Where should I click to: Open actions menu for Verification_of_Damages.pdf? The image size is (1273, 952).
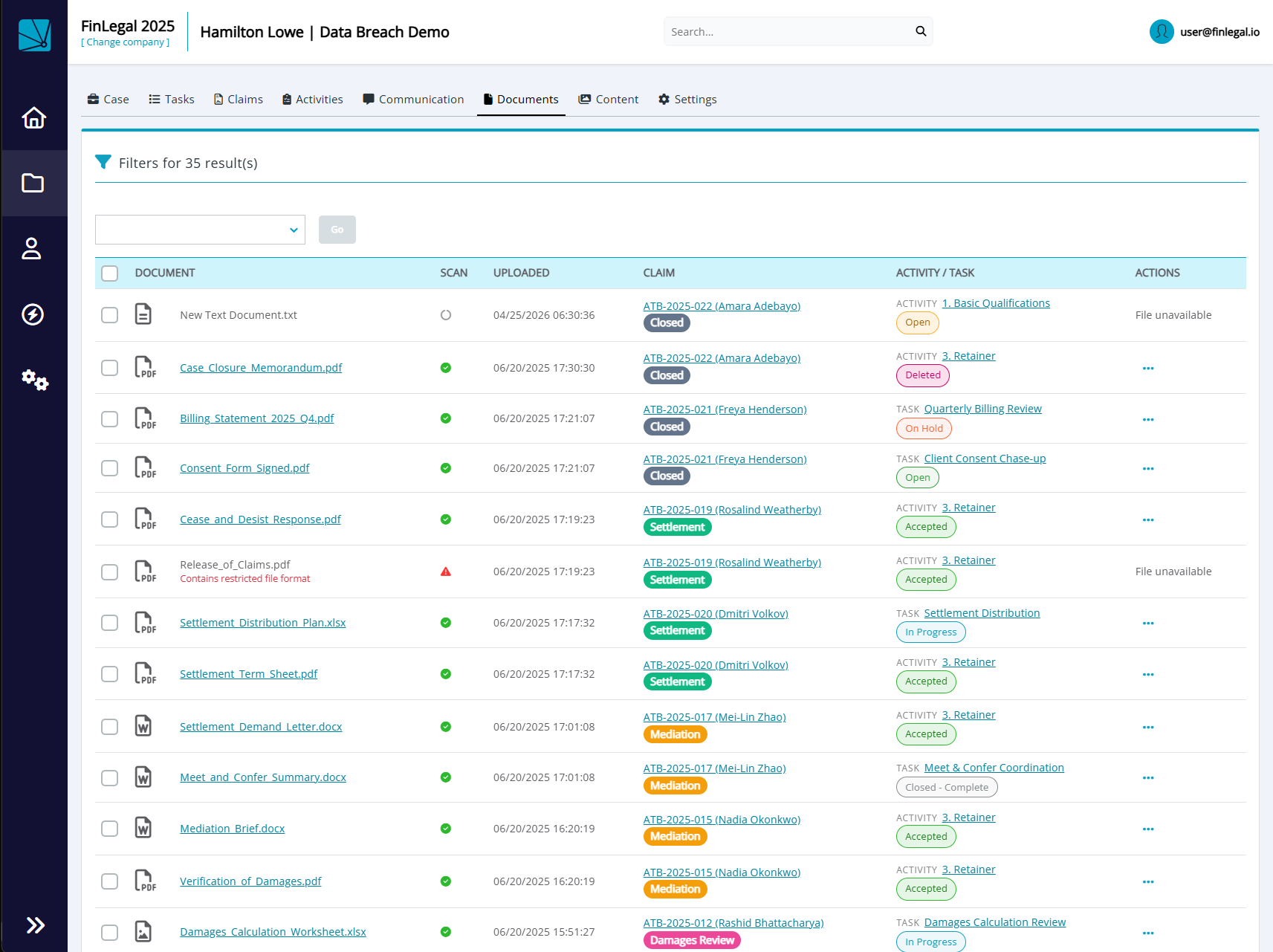tap(1148, 882)
